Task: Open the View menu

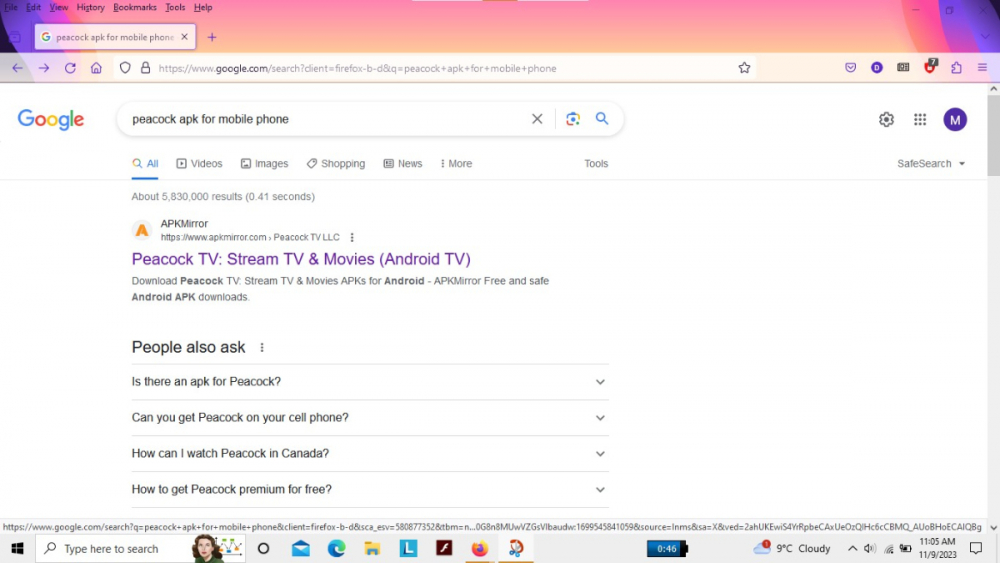Action: (59, 7)
